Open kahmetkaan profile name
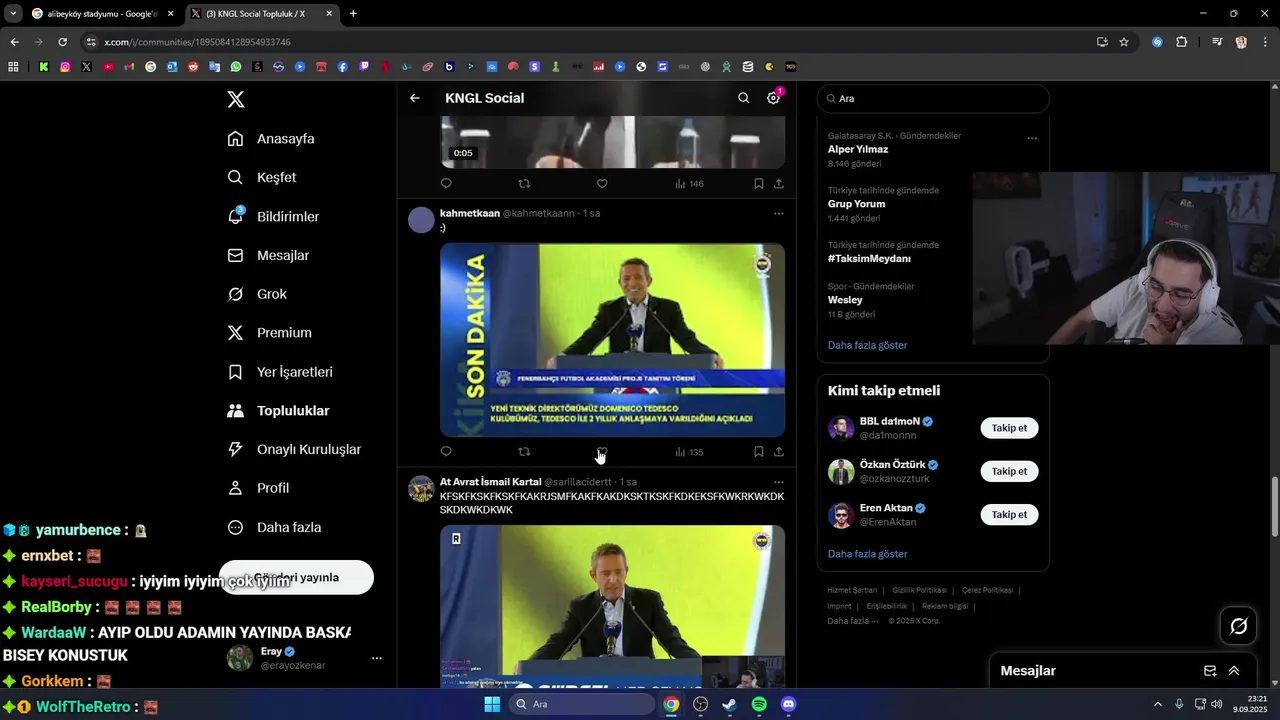 point(469,213)
